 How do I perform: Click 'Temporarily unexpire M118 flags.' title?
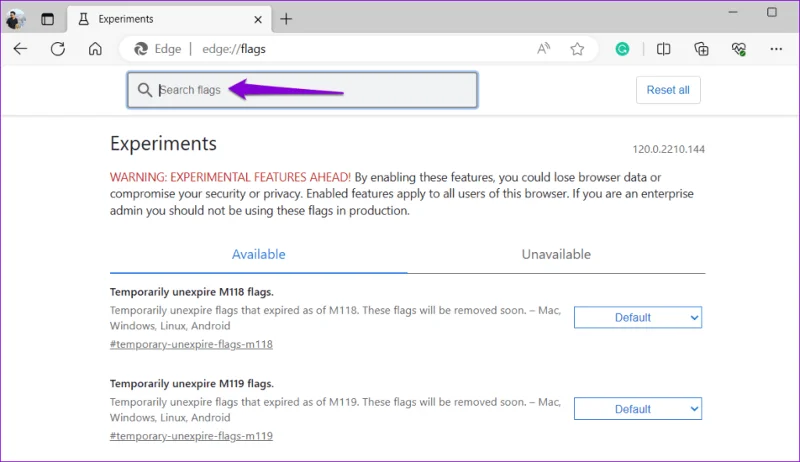click(x=191, y=292)
